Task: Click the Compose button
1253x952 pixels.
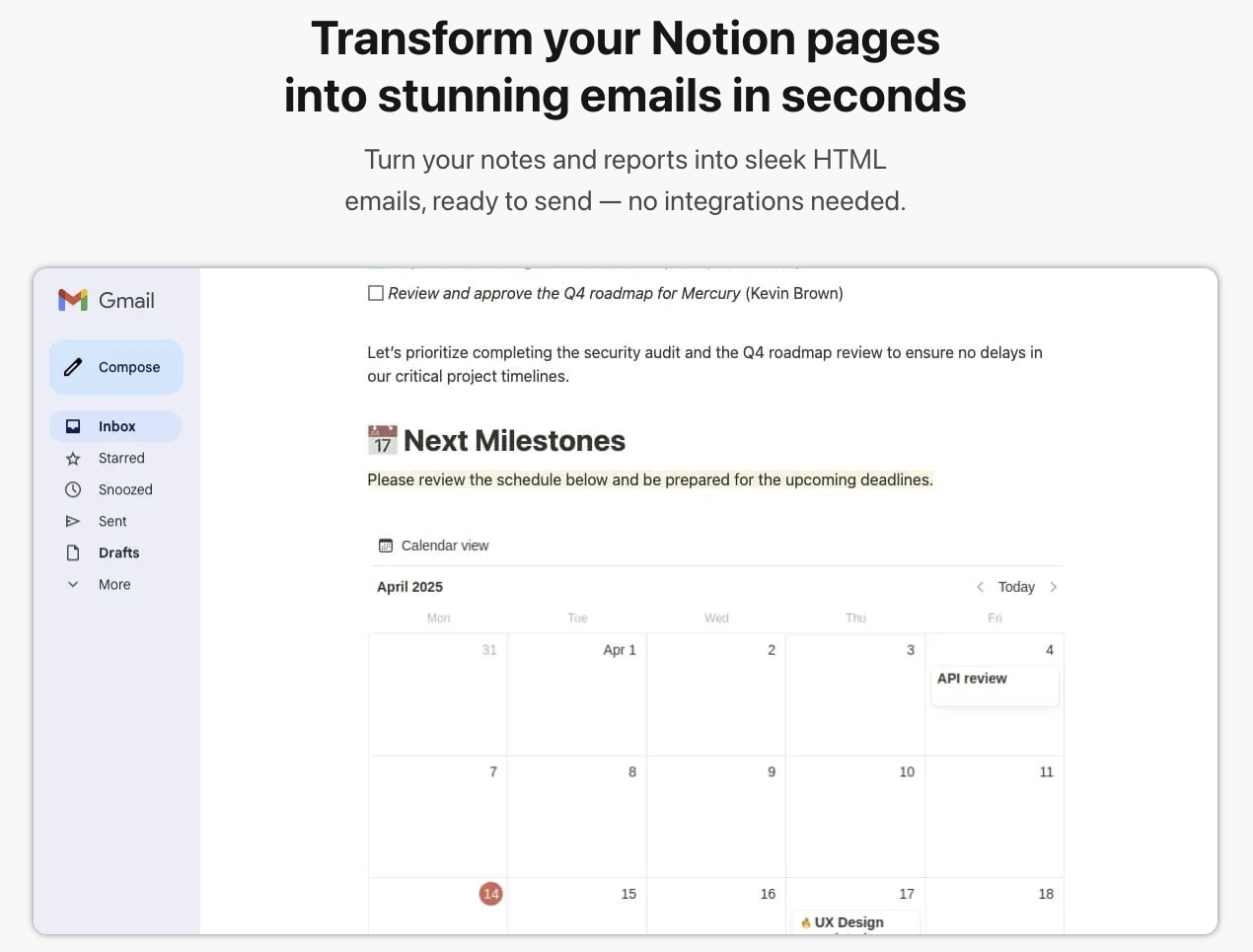Action: pyautogui.click(x=116, y=367)
